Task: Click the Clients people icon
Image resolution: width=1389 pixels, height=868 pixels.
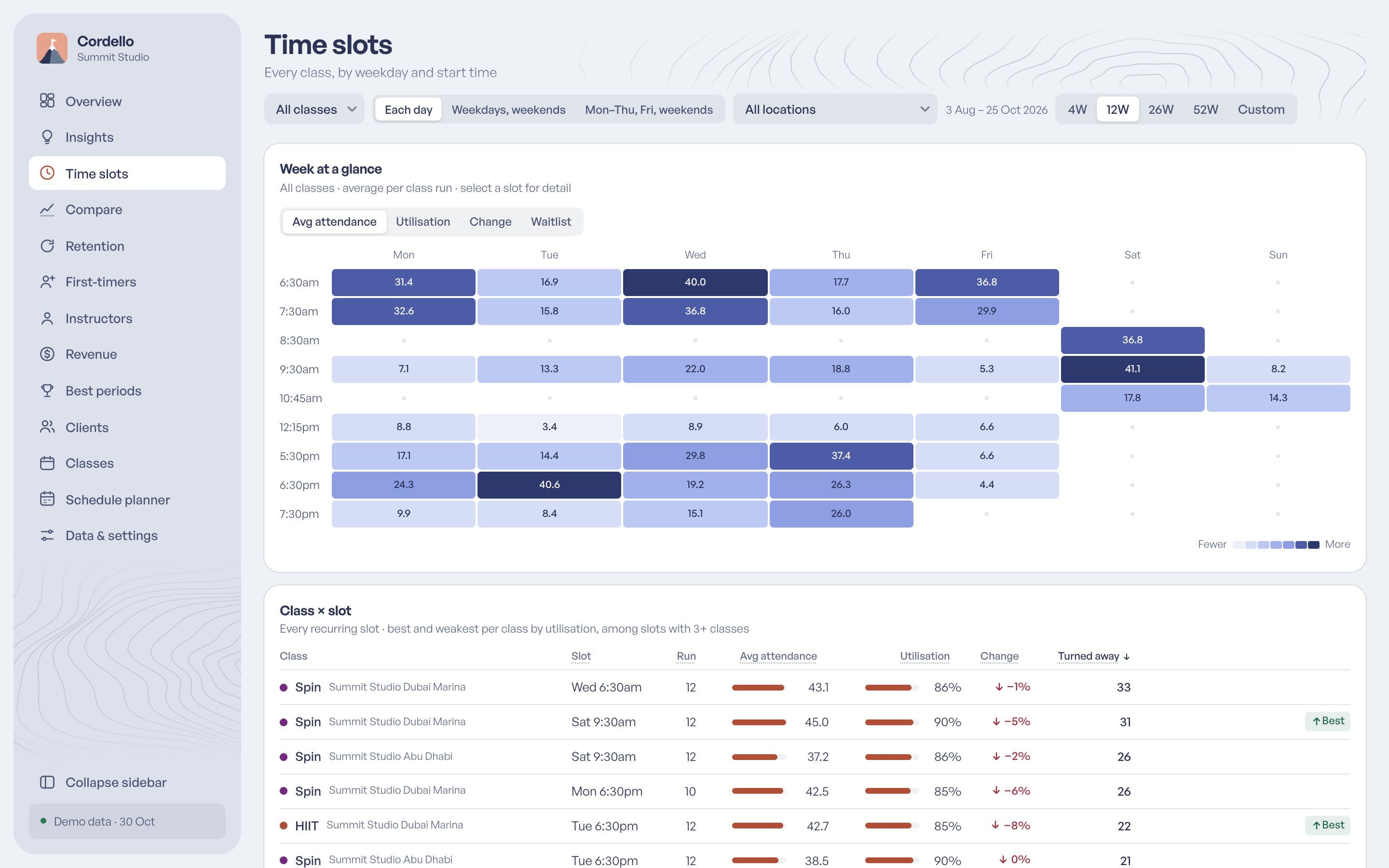Action: (47, 427)
